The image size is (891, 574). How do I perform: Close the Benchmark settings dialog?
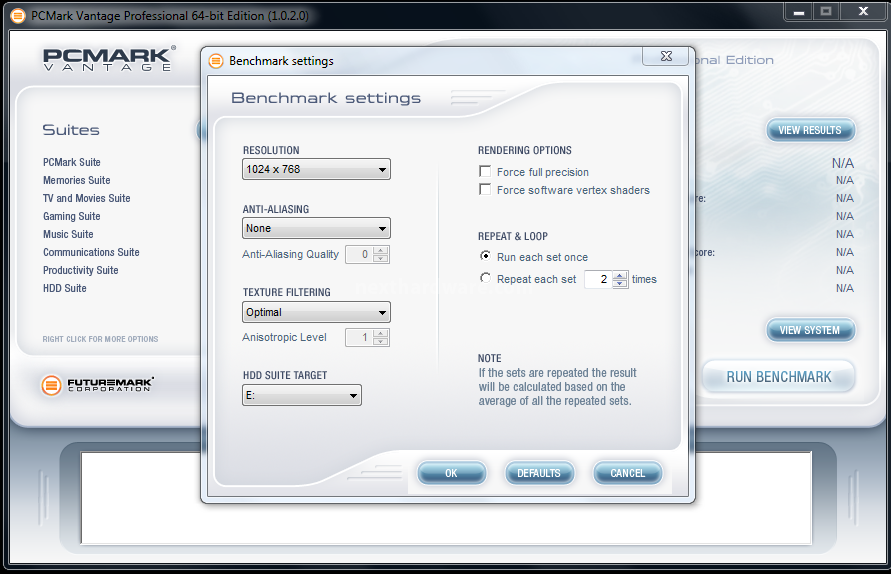tap(666, 56)
